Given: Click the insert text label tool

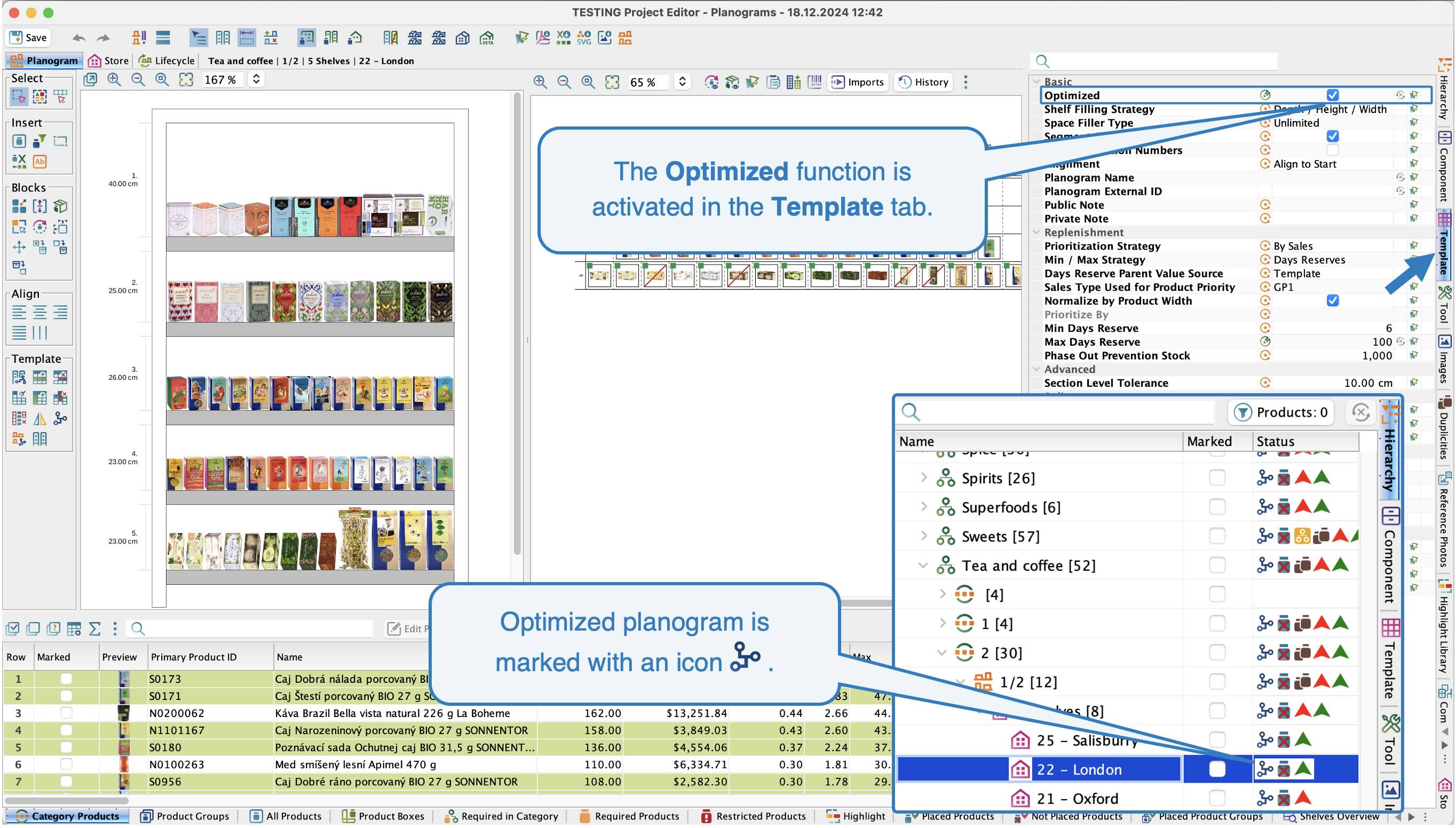Looking at the screenshot, I should coord(39,162).
